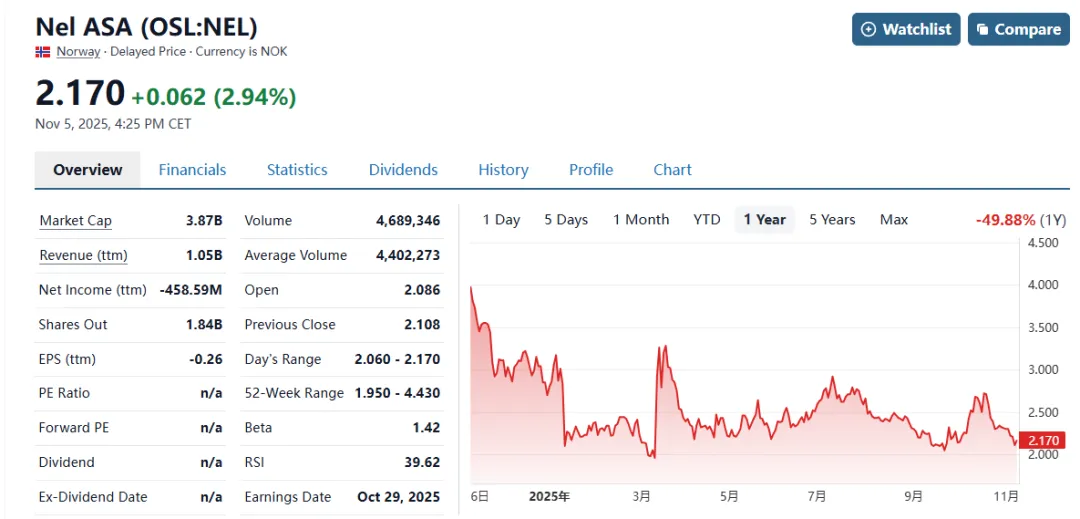Open the Profile tab

click(x=591, y=169)
